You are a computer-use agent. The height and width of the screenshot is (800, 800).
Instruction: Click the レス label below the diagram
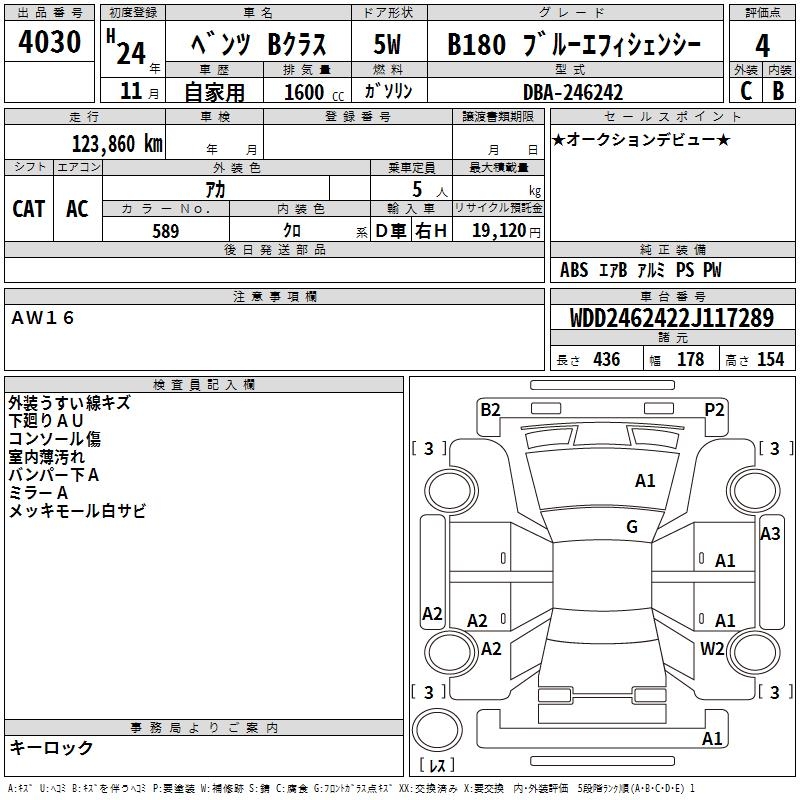437,767
